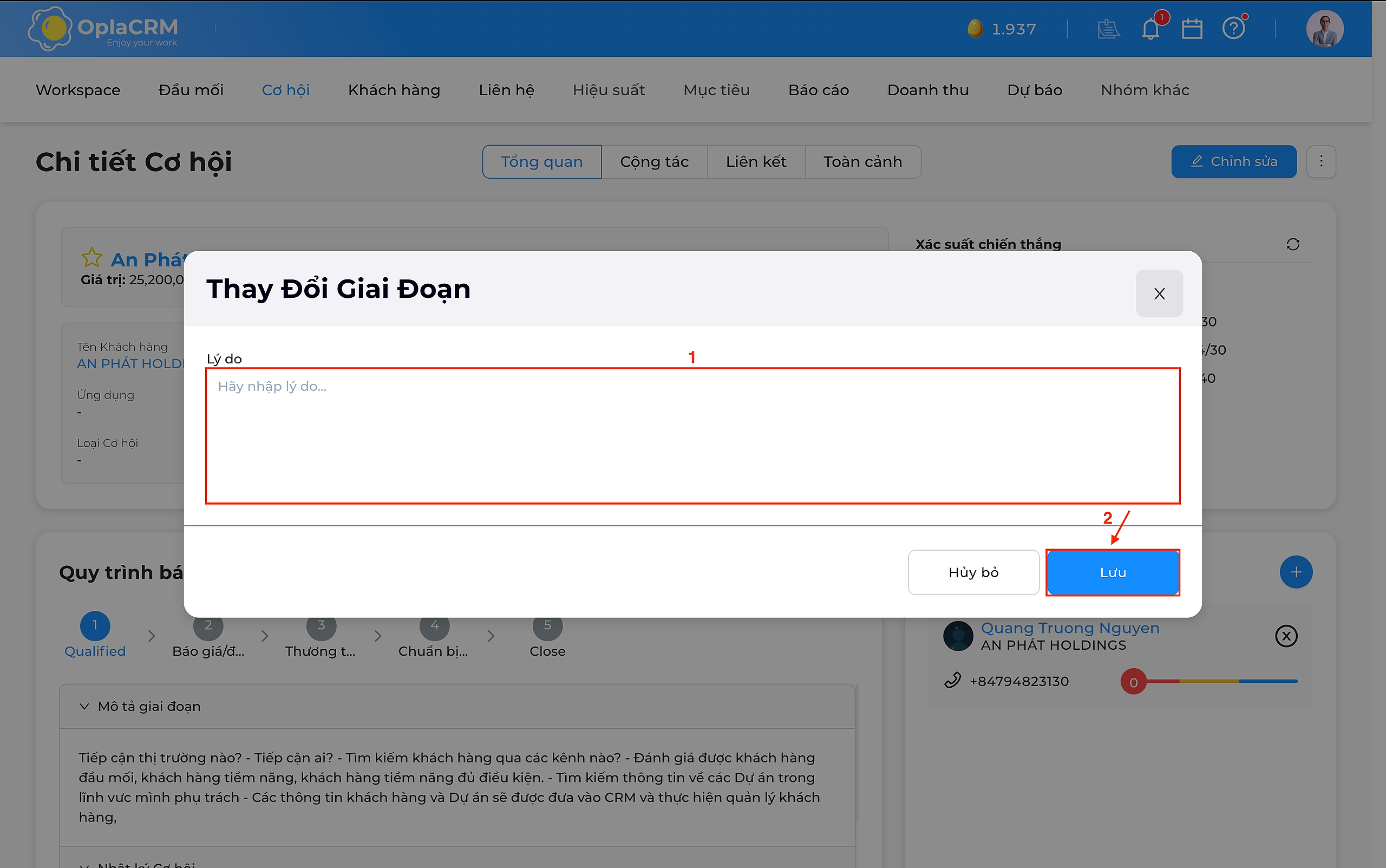Refresh the Xác suất chiến thắng panel
1386x868 pixels.
(1292, 245)
